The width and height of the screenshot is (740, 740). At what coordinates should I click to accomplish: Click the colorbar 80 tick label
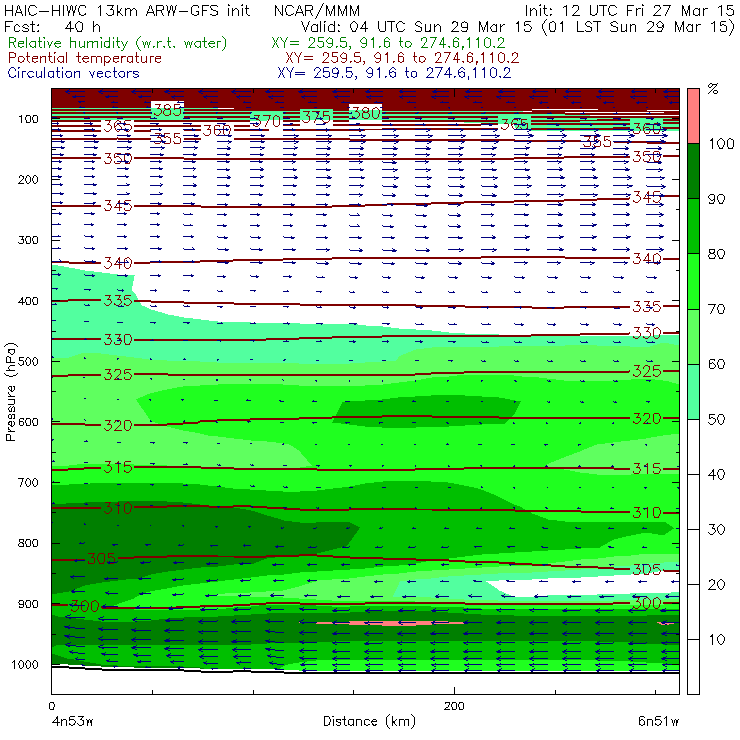coord(716,254)
